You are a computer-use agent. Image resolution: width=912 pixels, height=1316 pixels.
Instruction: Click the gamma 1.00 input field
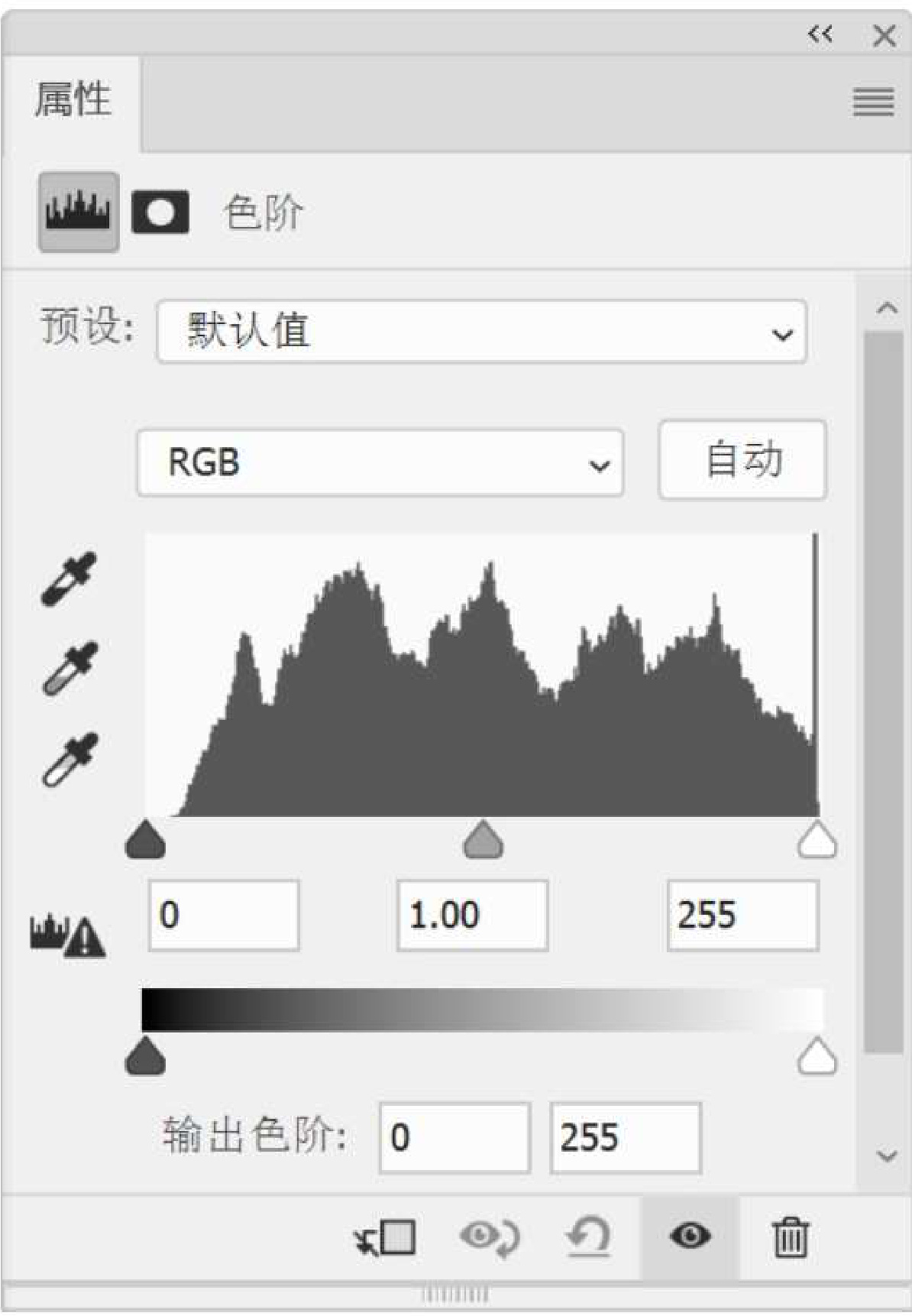(x=473, y=916)
